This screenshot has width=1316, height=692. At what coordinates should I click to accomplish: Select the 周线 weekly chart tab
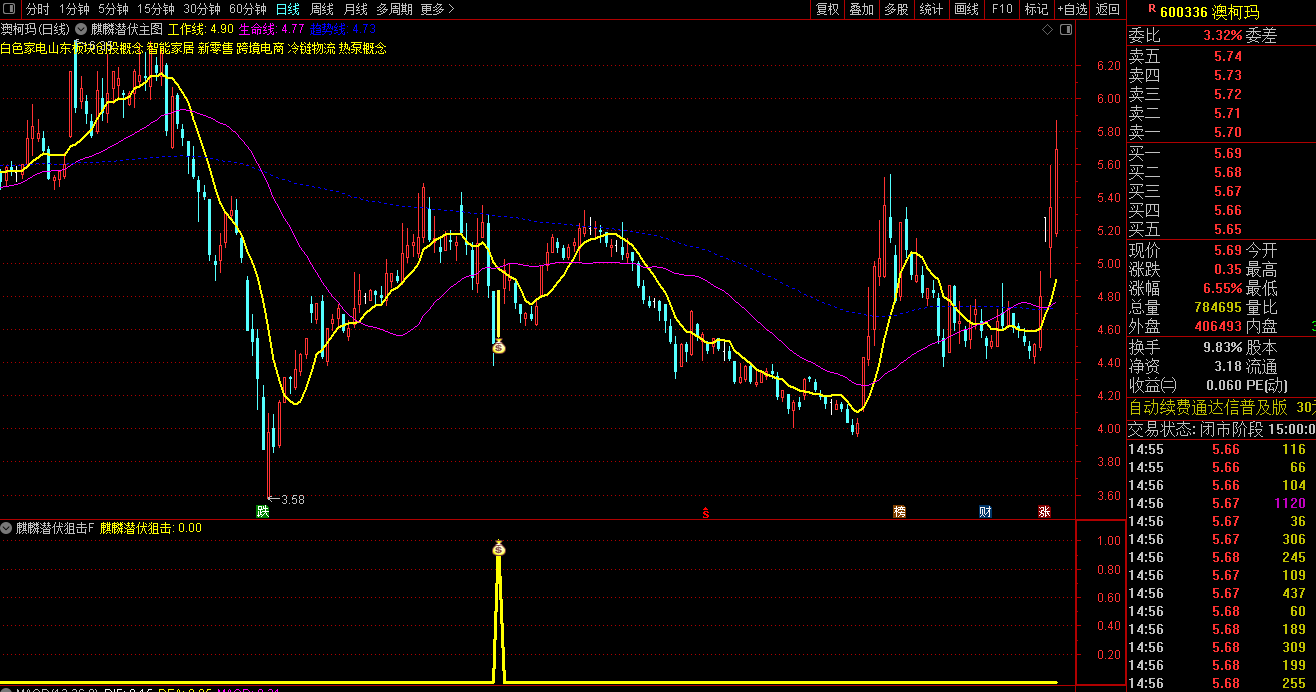pos(321,9)
